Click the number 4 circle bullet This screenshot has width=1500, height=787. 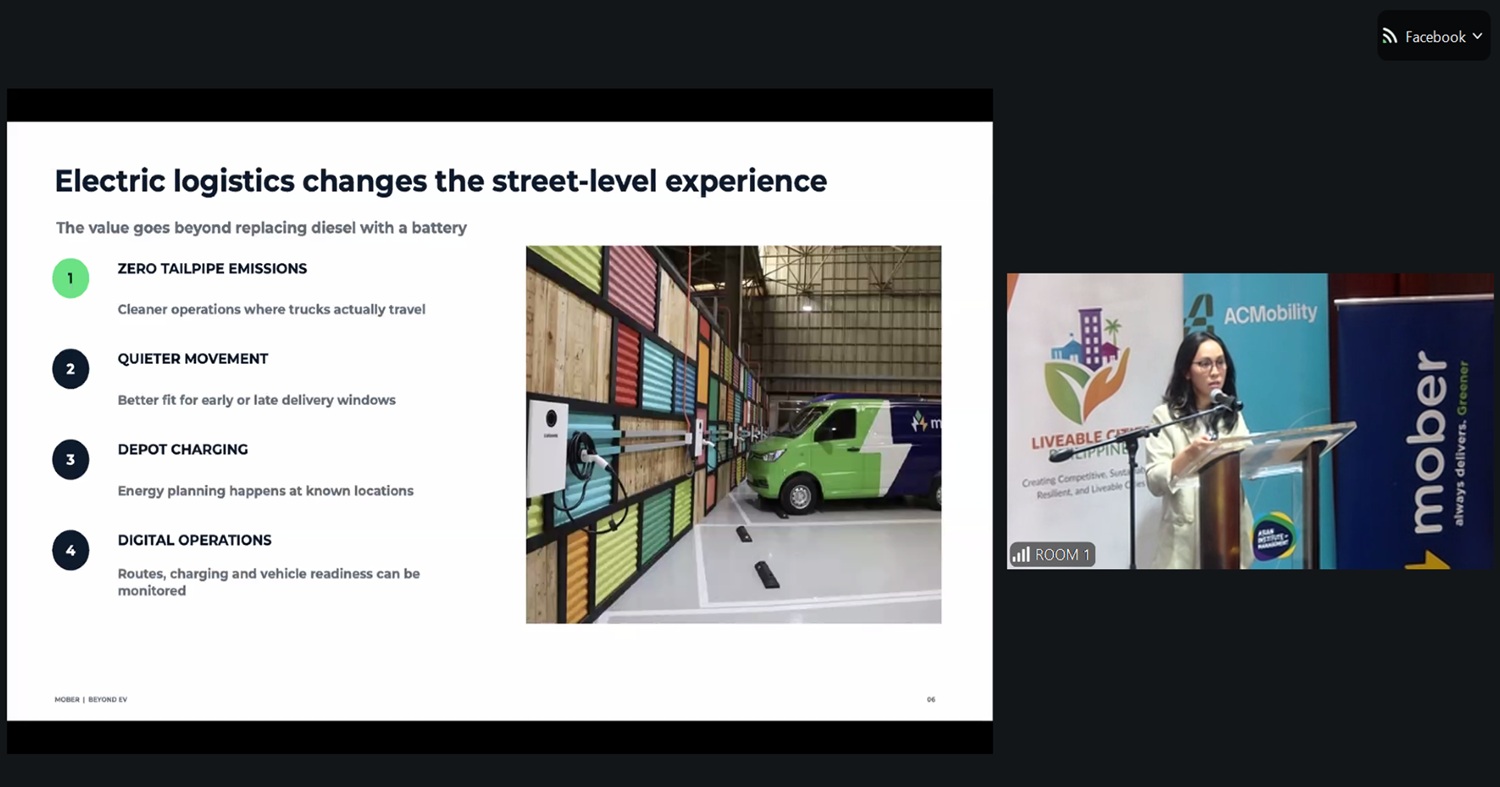70,550
